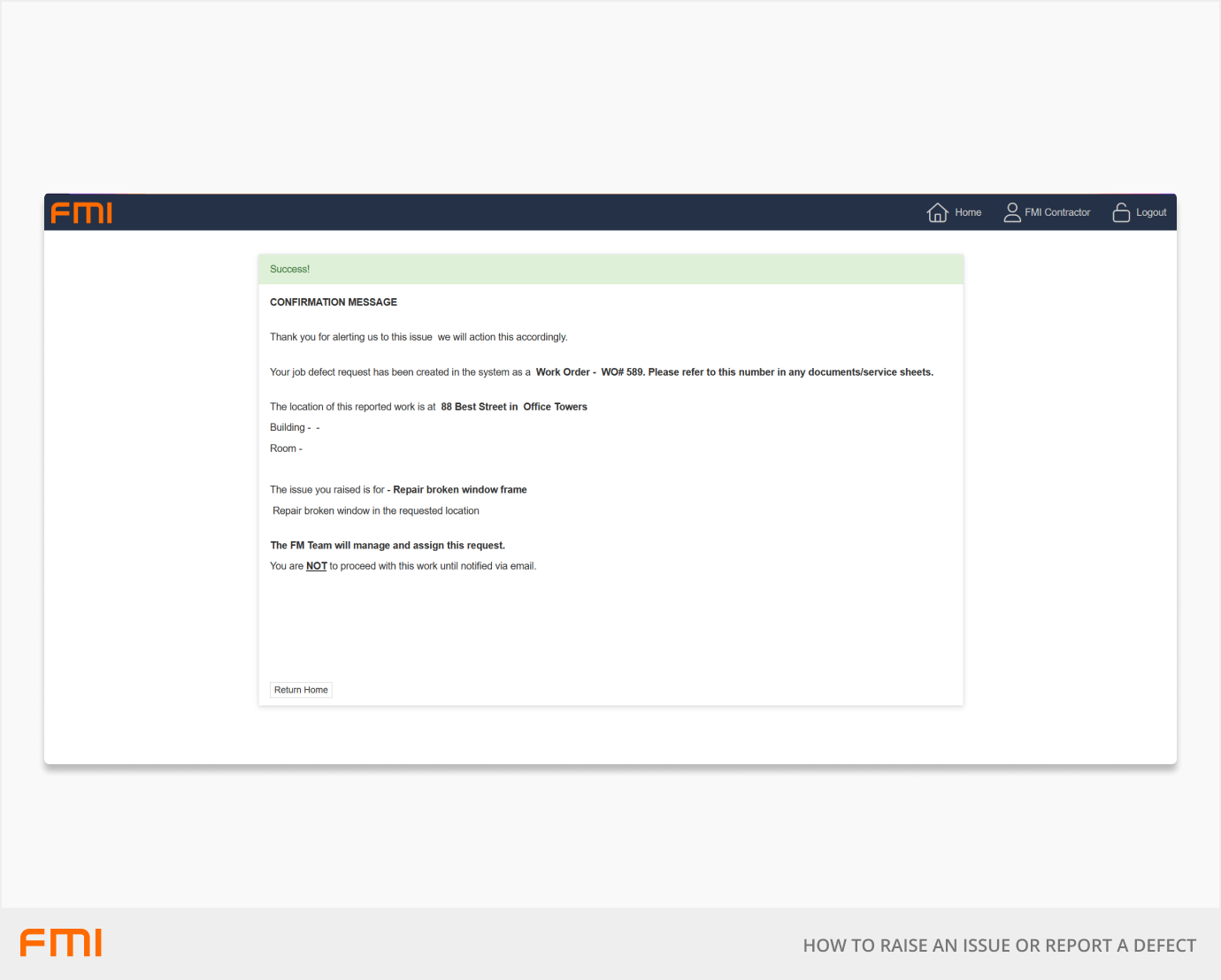
Task: Click the user profile silhouette icon
Action: click(1011, 213)
